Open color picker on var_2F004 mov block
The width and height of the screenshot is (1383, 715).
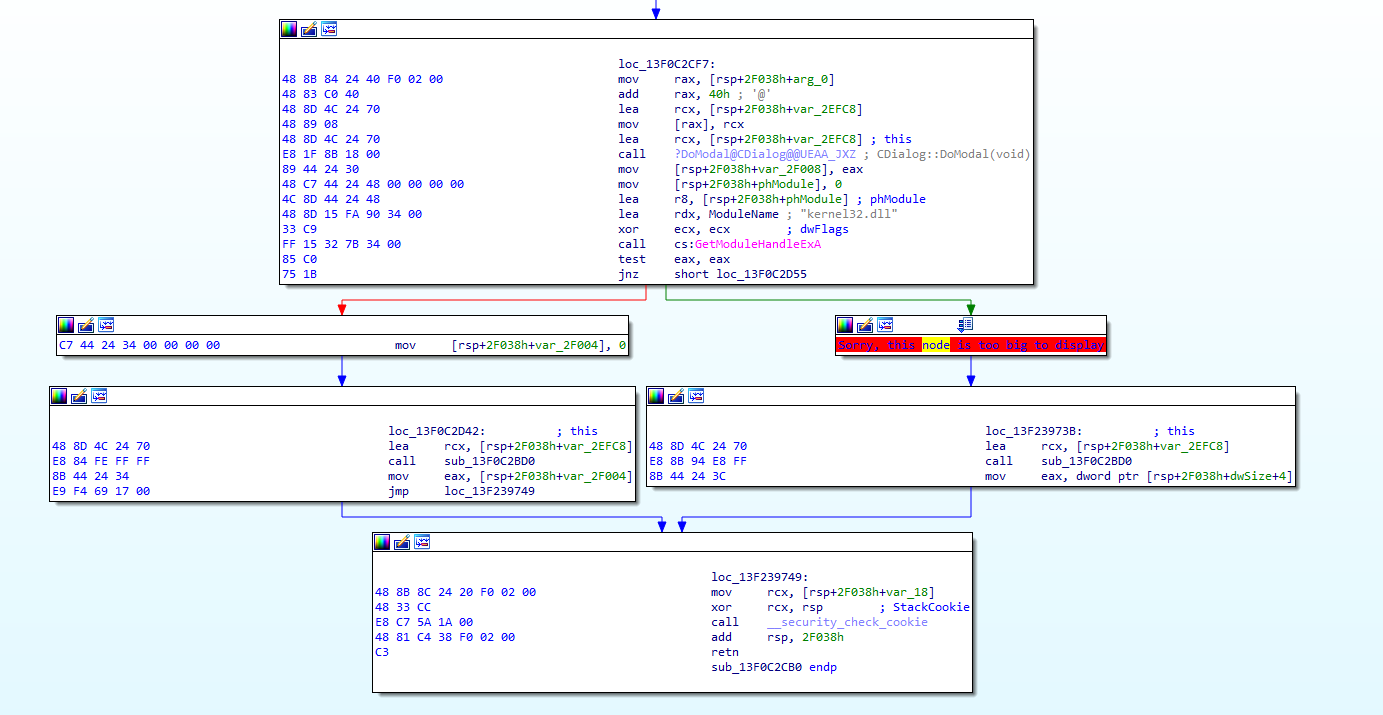(x=66, y=325)
